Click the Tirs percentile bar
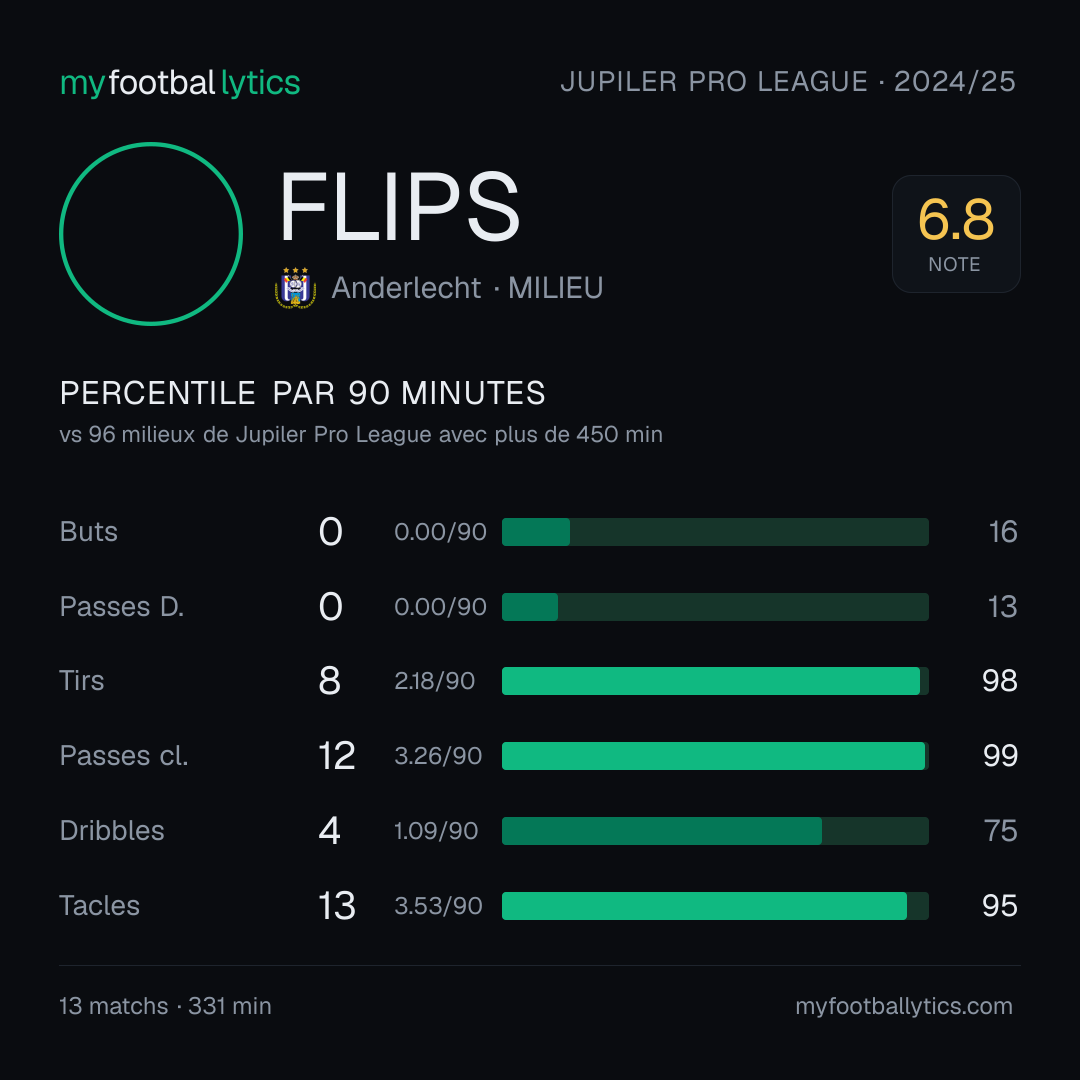The height and width of the screenshot is (1080, 1080). [x=715, y=681]
